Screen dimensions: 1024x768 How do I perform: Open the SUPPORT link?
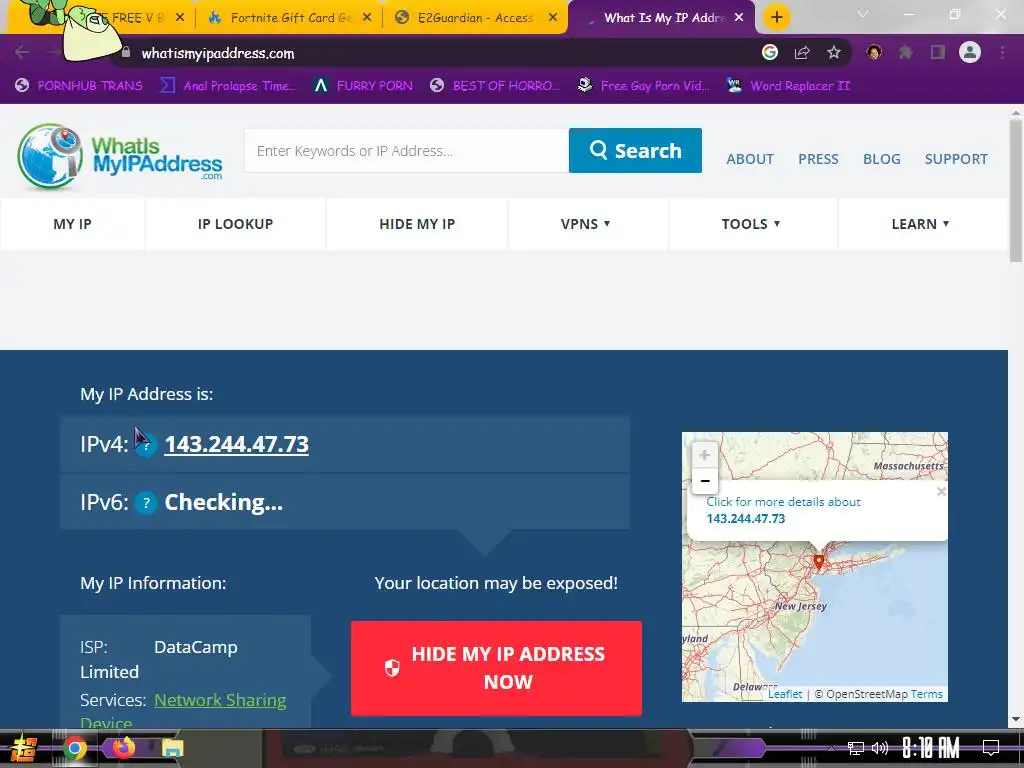956,159
